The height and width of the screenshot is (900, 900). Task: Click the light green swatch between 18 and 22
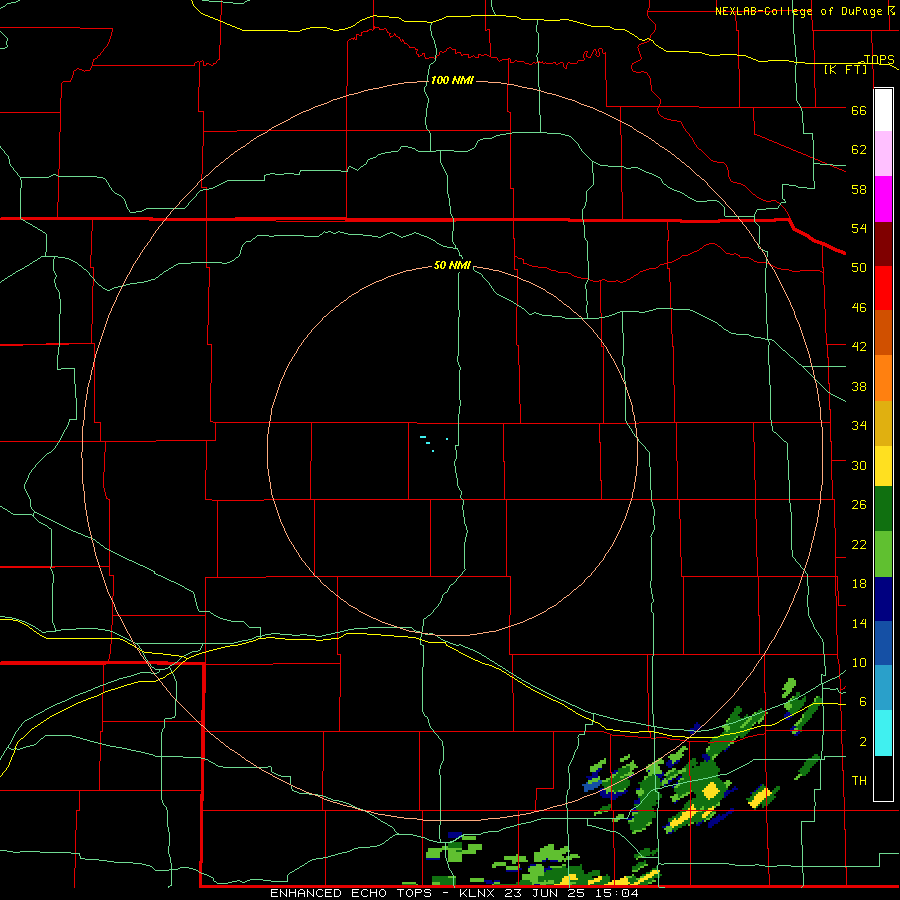pos(883,554)
